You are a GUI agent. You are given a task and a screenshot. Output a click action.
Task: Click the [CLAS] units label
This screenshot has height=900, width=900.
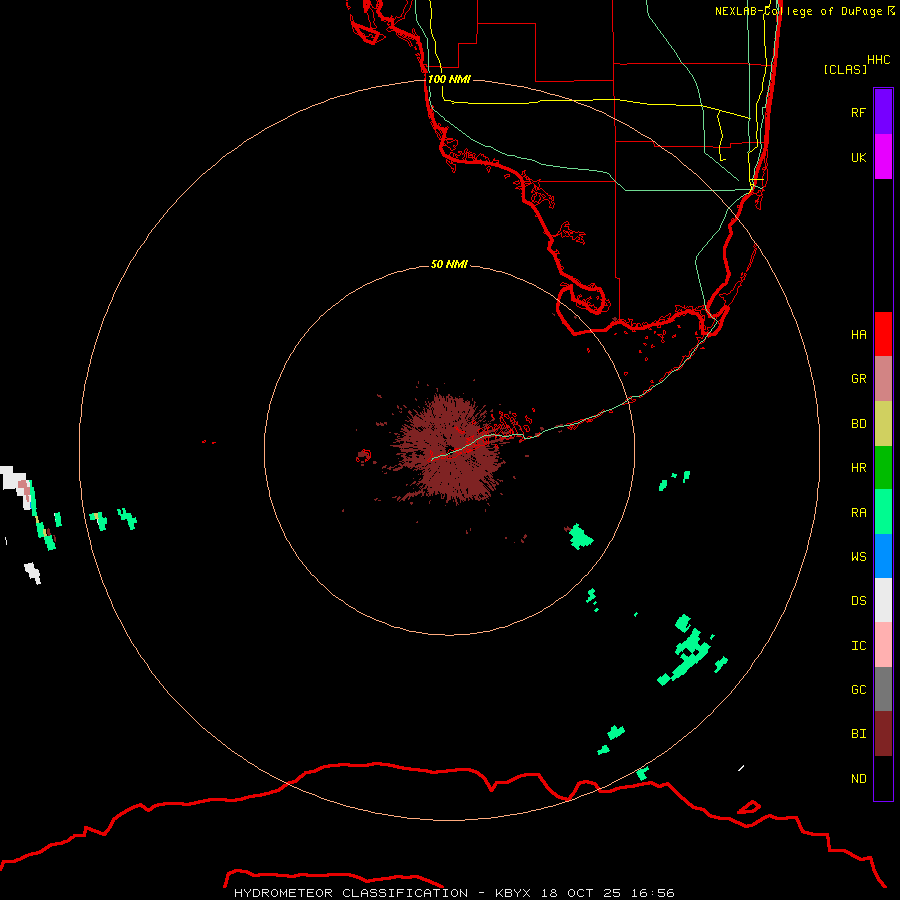pyautogui.click(x=845, y=69)
